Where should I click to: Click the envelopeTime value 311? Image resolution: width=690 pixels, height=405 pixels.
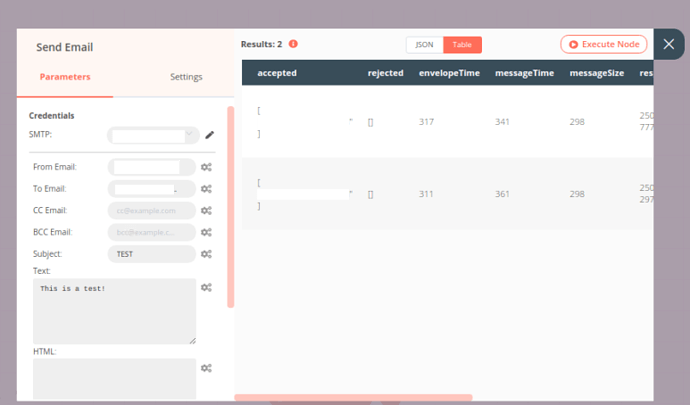click(426, 194)
